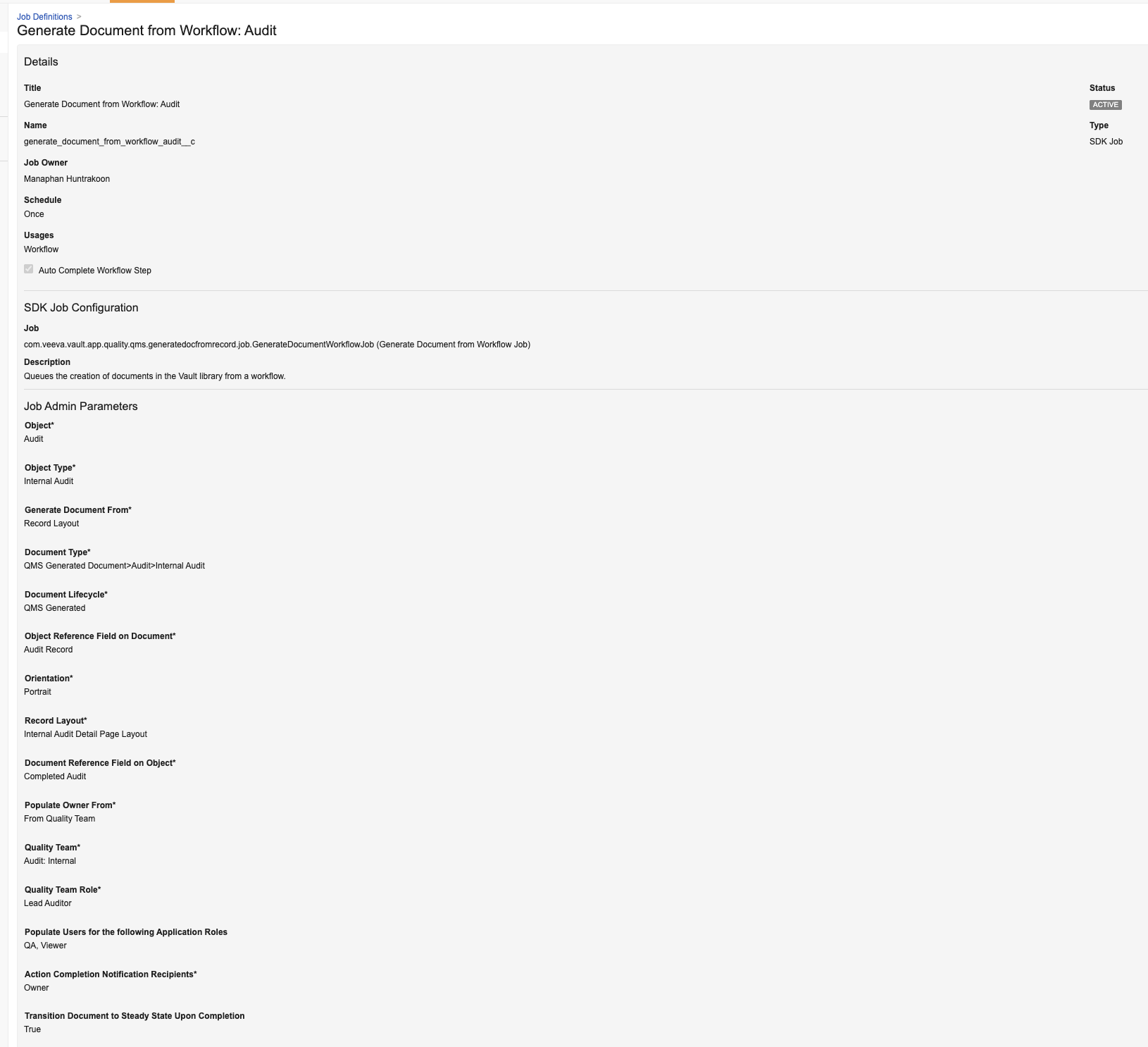
Task: Click the orange active tab indicator at top
Action: tap(142, 1)
